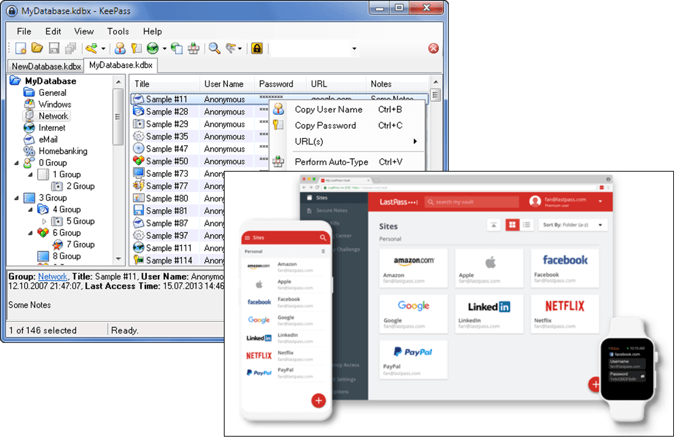Select the Homebanking group in tree
The height and width of the screenshot is (442, 680).
point(56,151)
